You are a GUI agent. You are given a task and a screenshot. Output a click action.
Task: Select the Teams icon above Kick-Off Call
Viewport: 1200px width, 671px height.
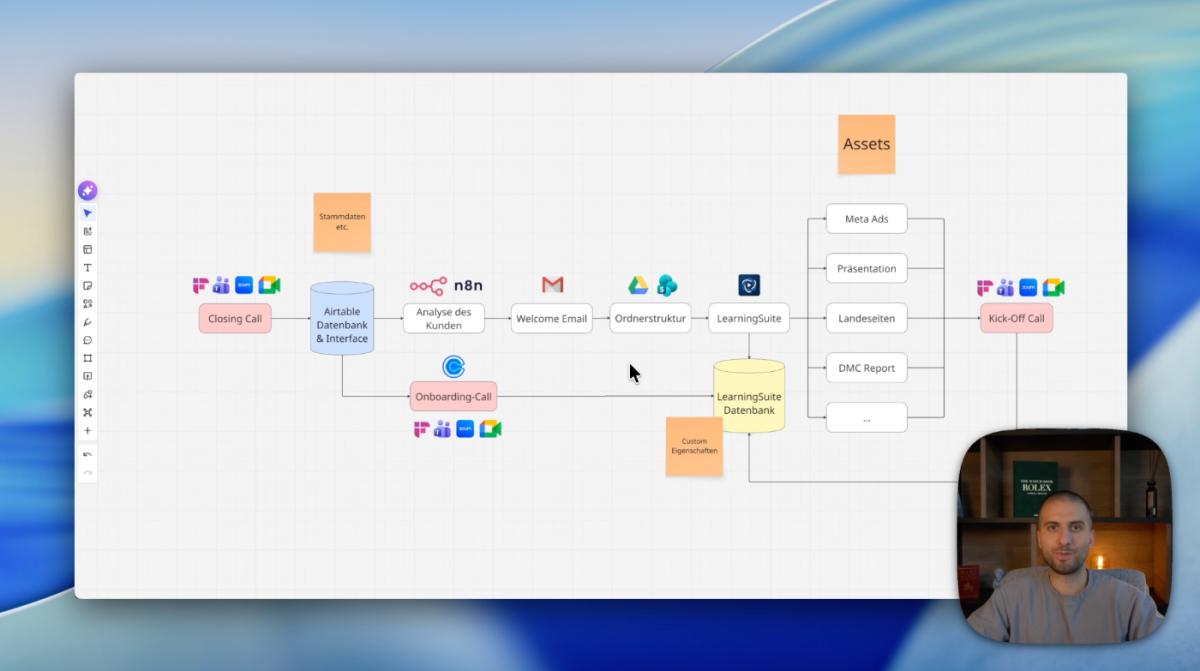(x=1005, y=288)
